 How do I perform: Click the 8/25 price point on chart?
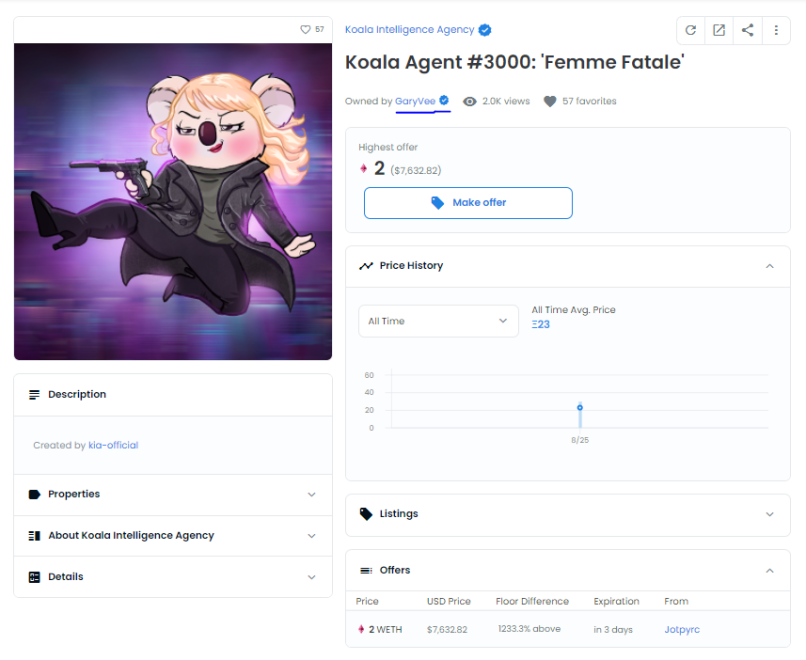580,408
